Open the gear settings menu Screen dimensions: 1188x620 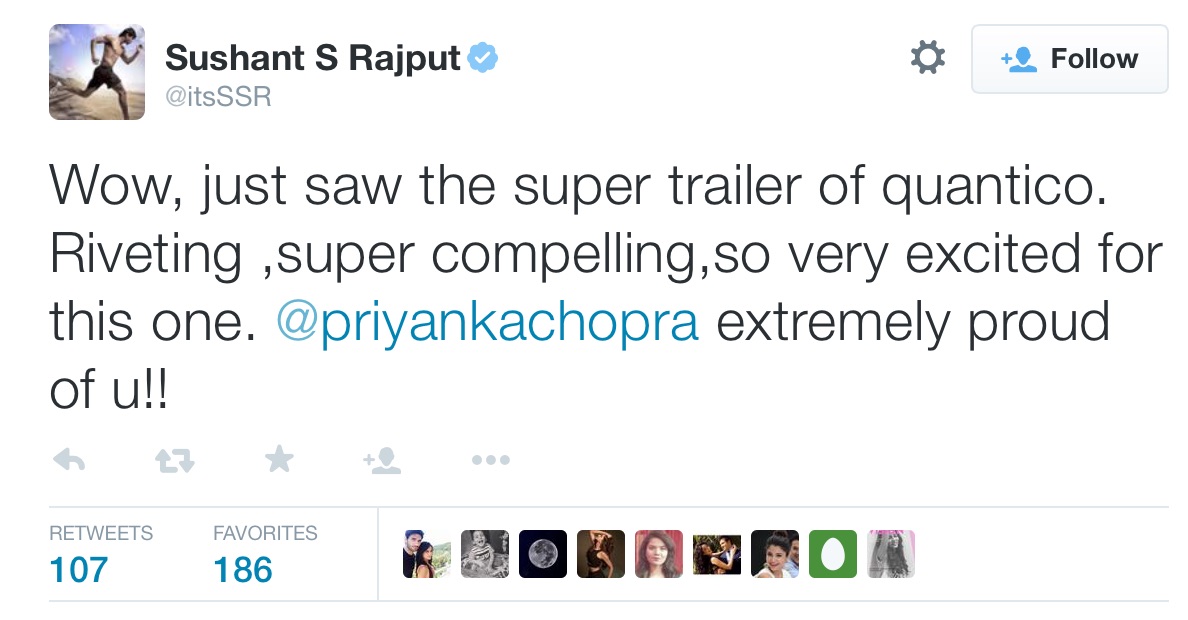(927, 59)
